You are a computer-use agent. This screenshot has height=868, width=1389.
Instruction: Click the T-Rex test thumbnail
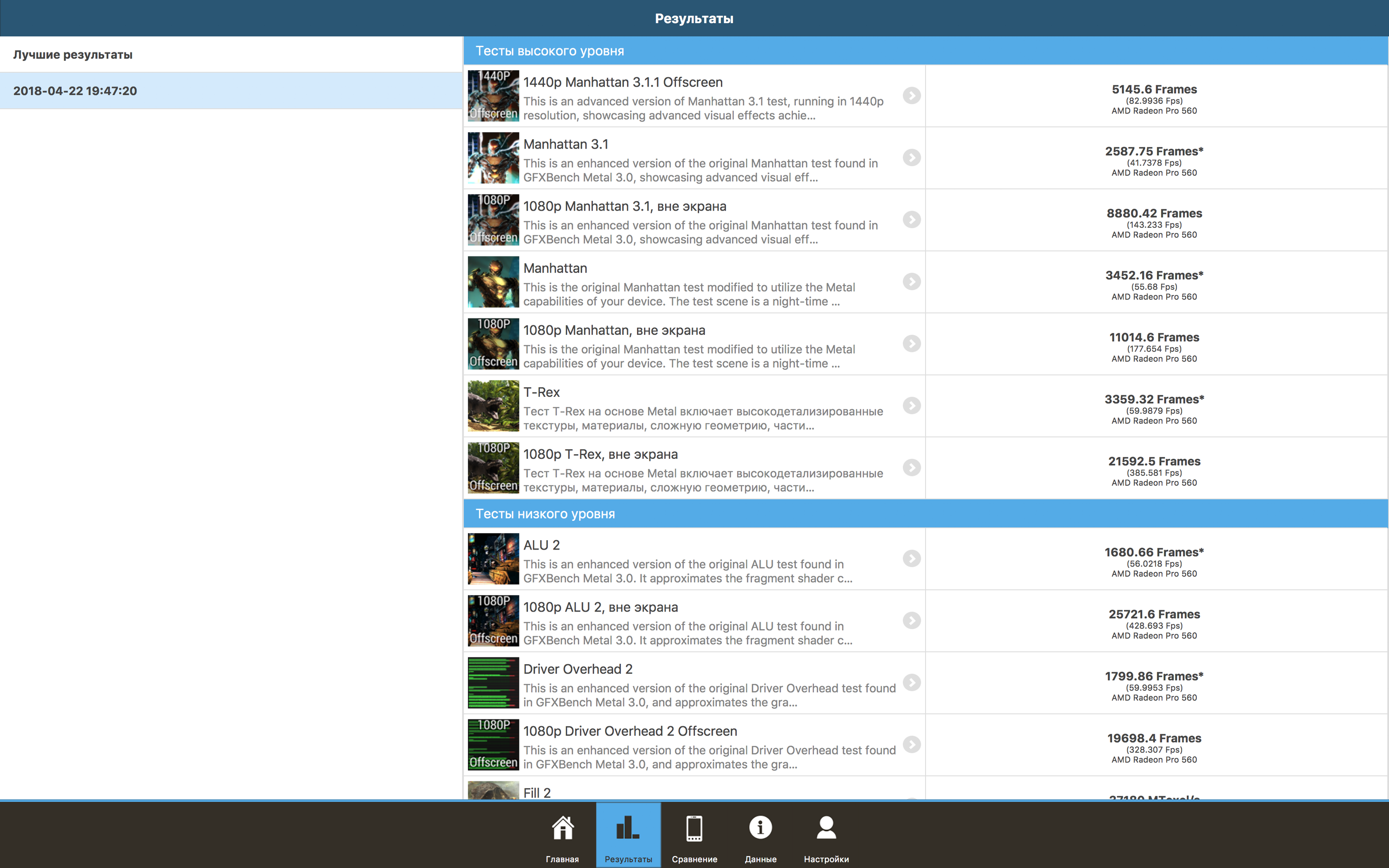coord(493,406)
